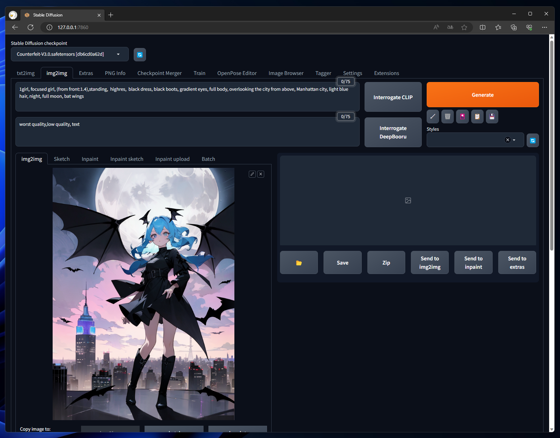Open the OpenPose Editor tab
The height and width of the screenshot is (438, 560).
pos(237,73)
